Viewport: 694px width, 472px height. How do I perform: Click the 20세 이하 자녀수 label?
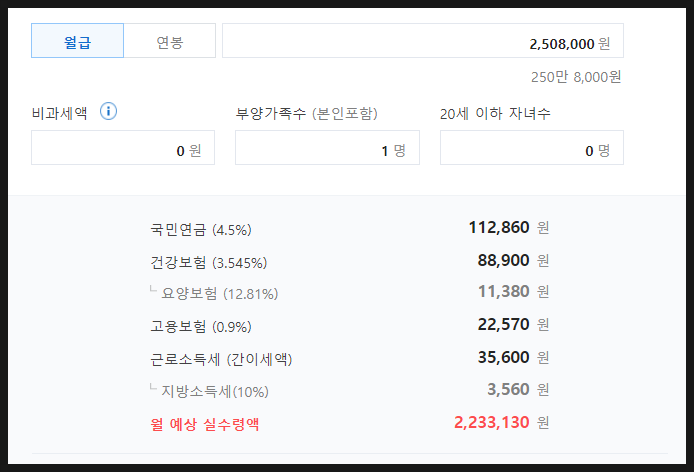click(x=495, y=113)
